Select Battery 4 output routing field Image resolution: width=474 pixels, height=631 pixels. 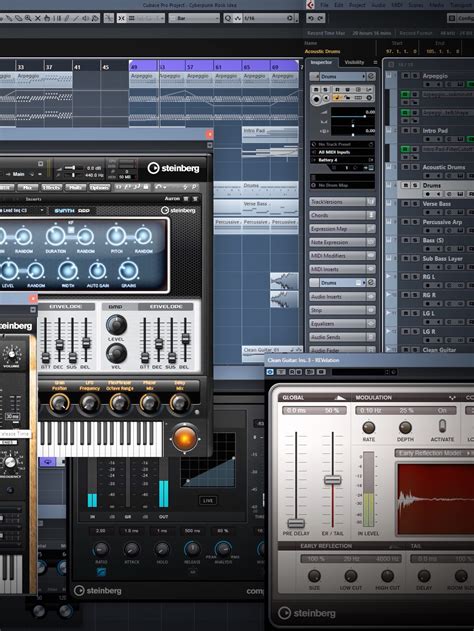pos(342,160)
